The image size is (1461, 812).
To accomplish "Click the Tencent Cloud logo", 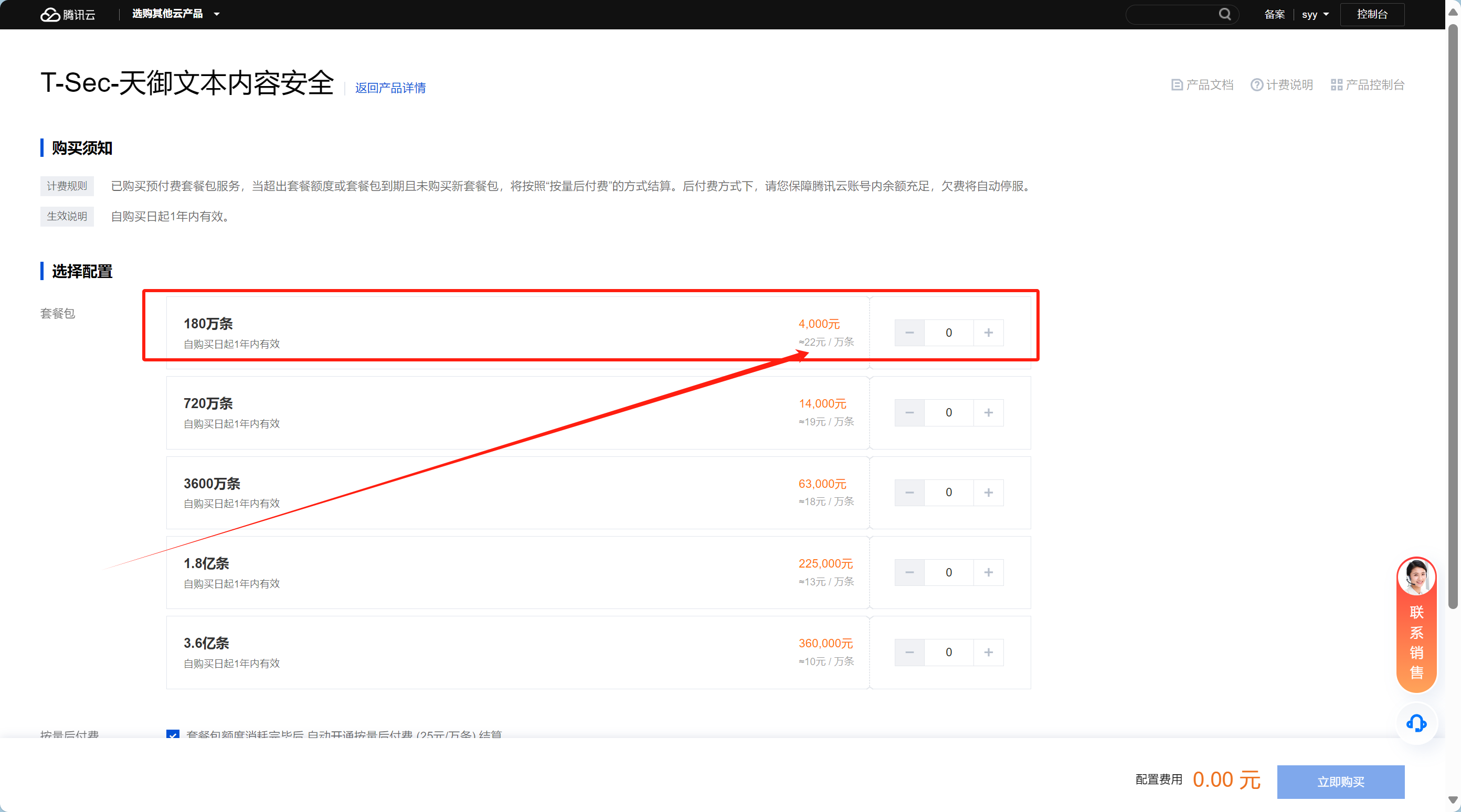I will (68, 14).
